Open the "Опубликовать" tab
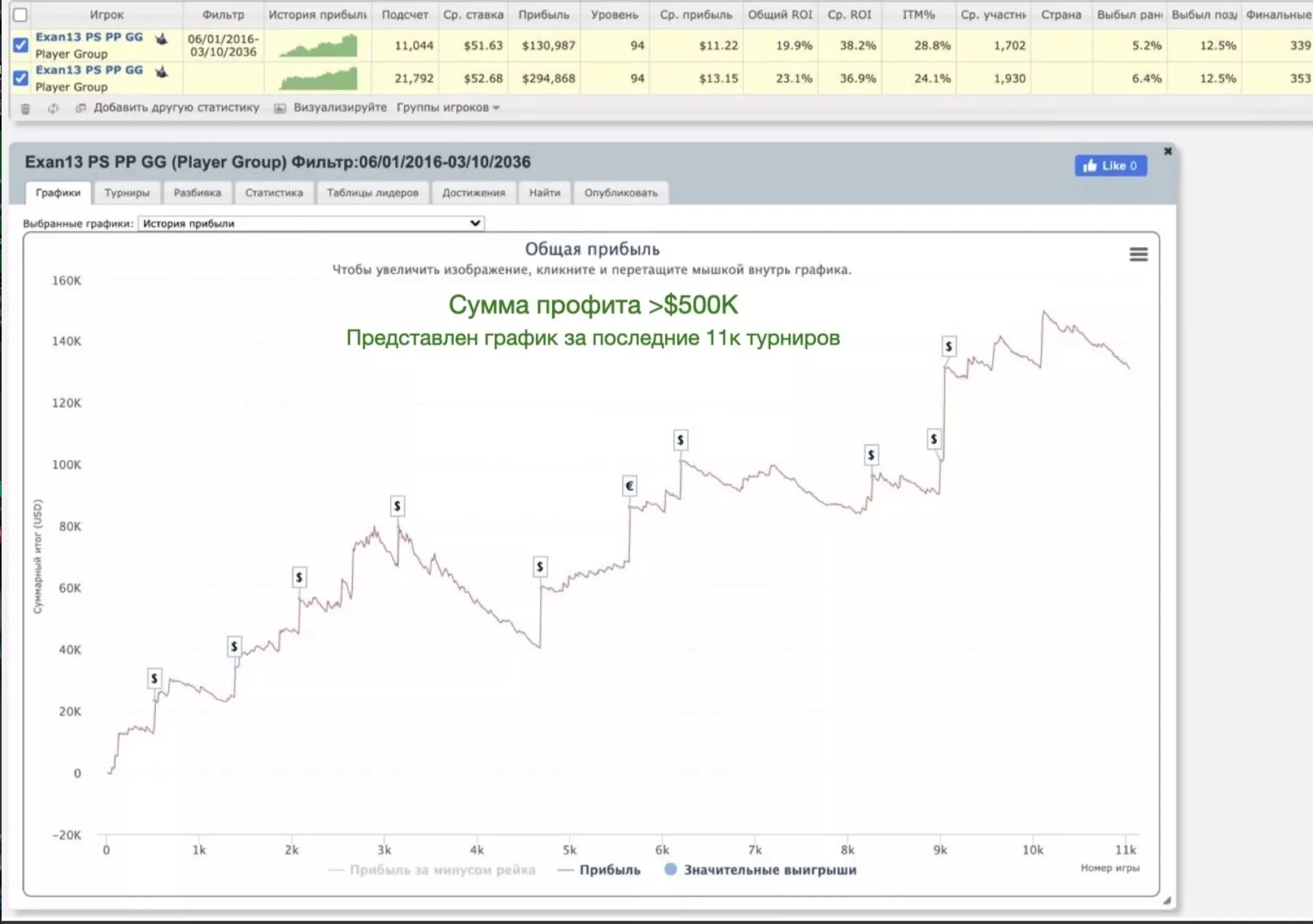The width and height of the screenshot is (1313, 924). (x=620, y=193)
